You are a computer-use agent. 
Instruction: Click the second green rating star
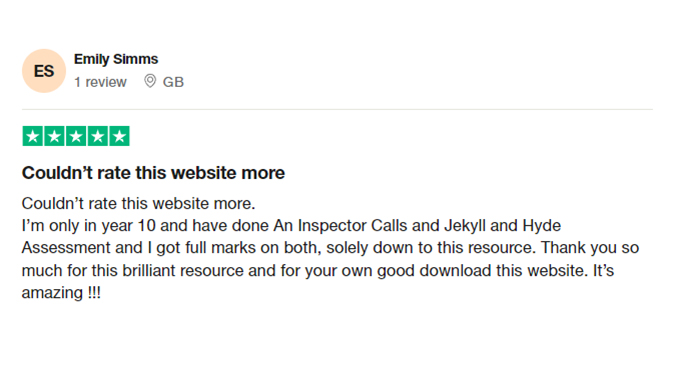point(54,136)
